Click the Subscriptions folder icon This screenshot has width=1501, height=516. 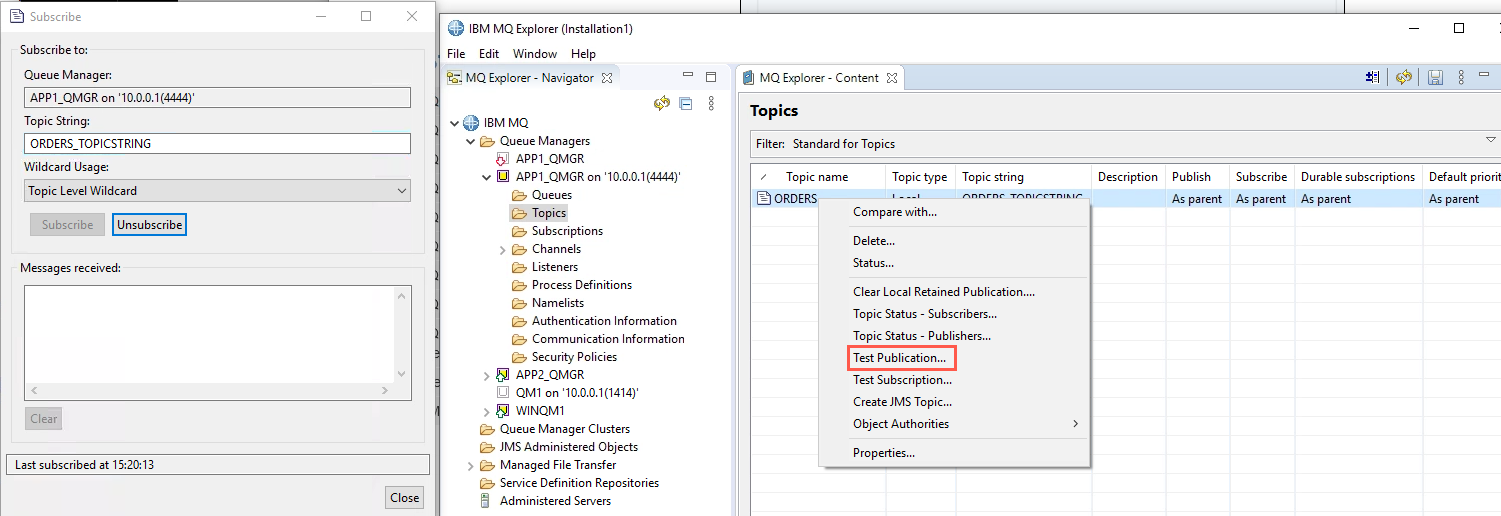tap(519, 231)
